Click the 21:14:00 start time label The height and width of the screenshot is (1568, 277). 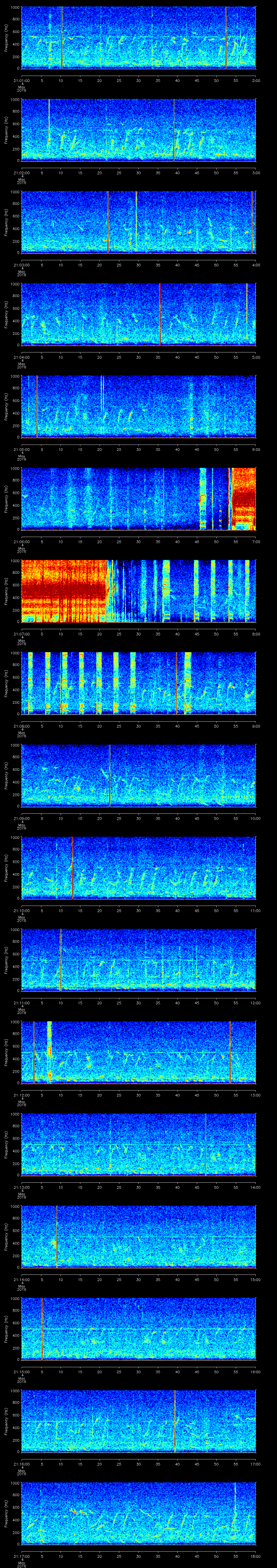(x=21, y=1279)
